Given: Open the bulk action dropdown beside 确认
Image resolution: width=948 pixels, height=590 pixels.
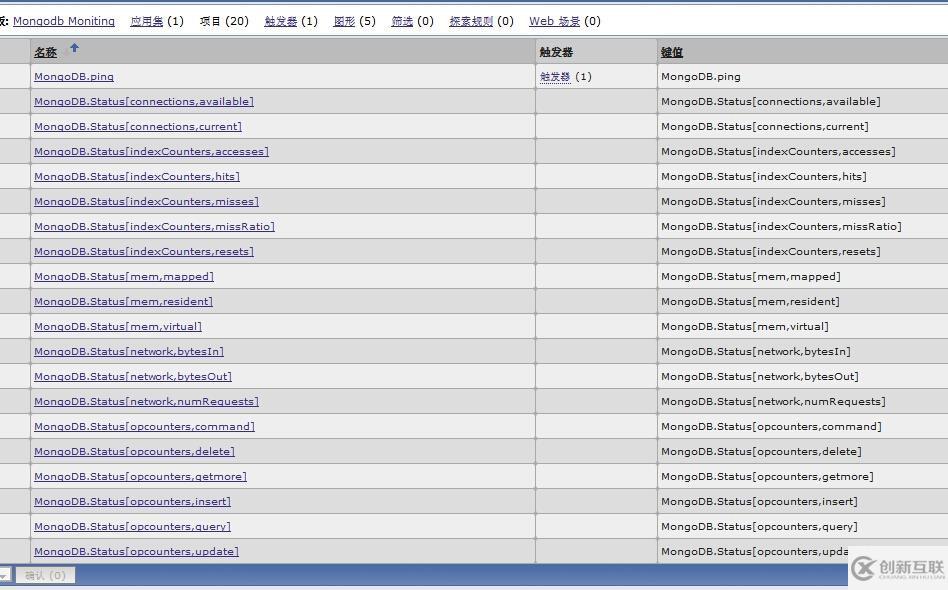Looking at the screenshot, I should [5, 575].
